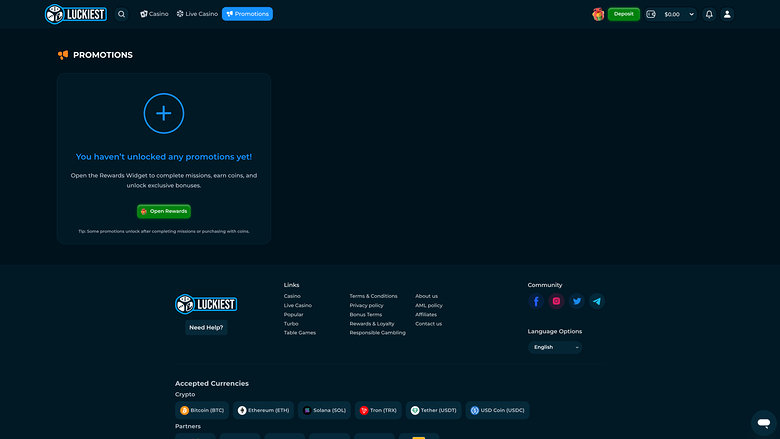Select the Promotions tab
780x439 pixels.
click(247, 14)
